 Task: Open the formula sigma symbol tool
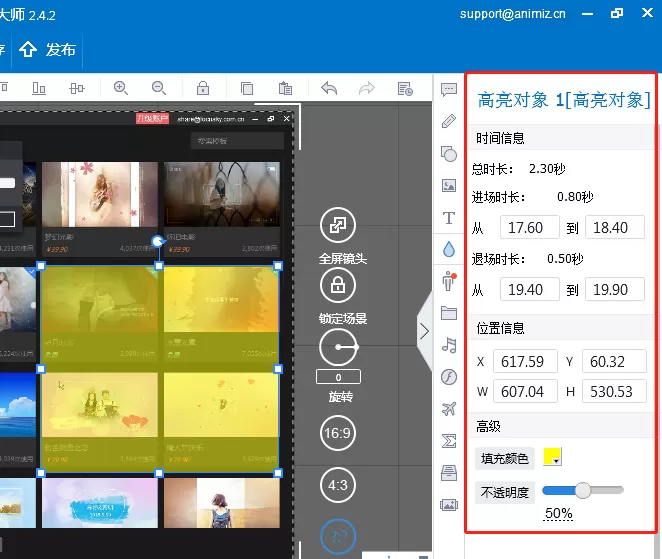click(449, 441)
